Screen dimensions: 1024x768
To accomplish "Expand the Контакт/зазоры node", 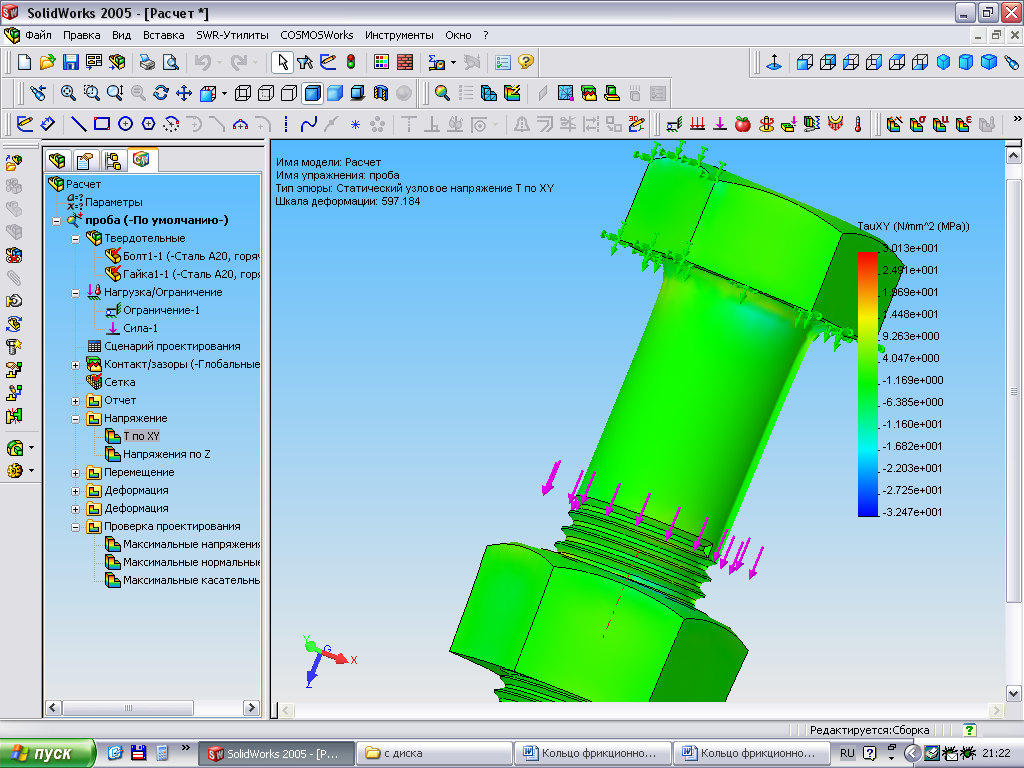I will point(75,365).
